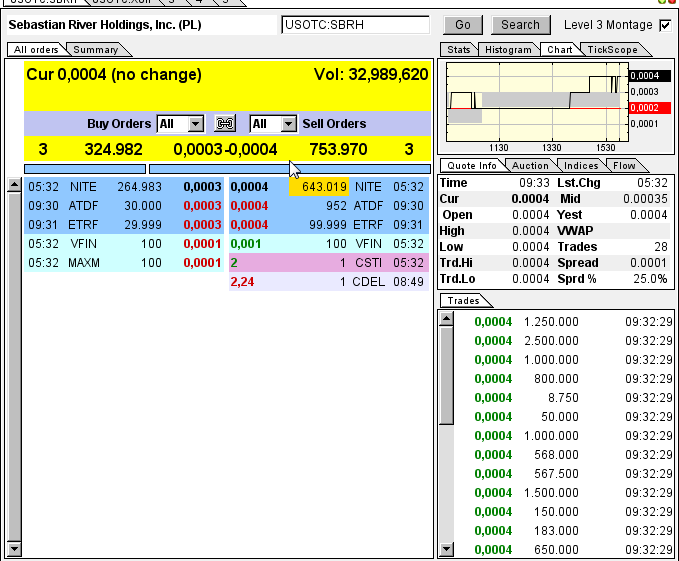Image resolution: width=679 pixels, height=561 pixels.
Task: Select the Chart tab
Action: click(x=559, y=50)
